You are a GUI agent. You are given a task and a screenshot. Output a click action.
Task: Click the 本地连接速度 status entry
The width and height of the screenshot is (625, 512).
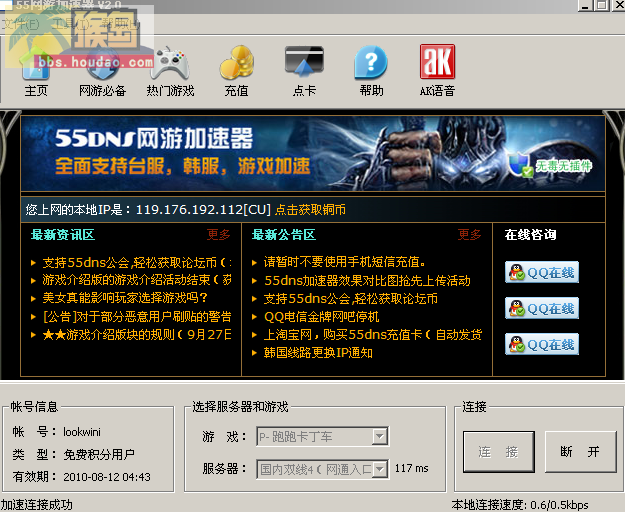[520, 505]
